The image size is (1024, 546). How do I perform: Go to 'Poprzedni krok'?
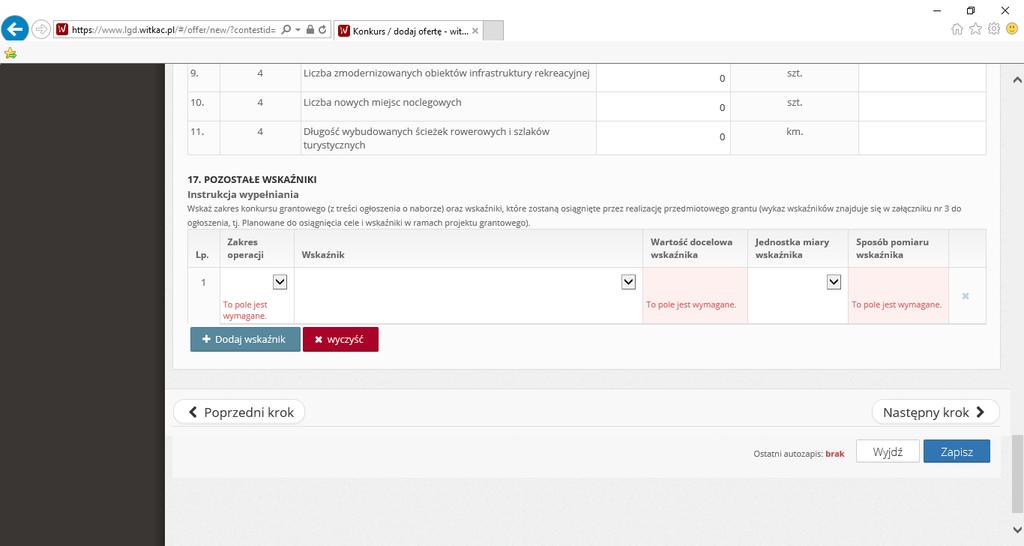click(x=239, y=412)
